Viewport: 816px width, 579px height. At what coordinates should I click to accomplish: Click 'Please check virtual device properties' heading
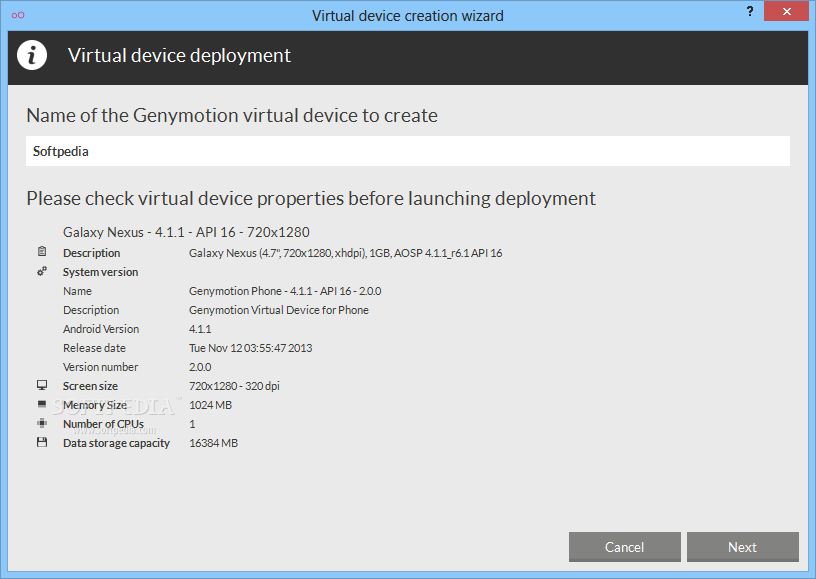[x=311, y=199]
